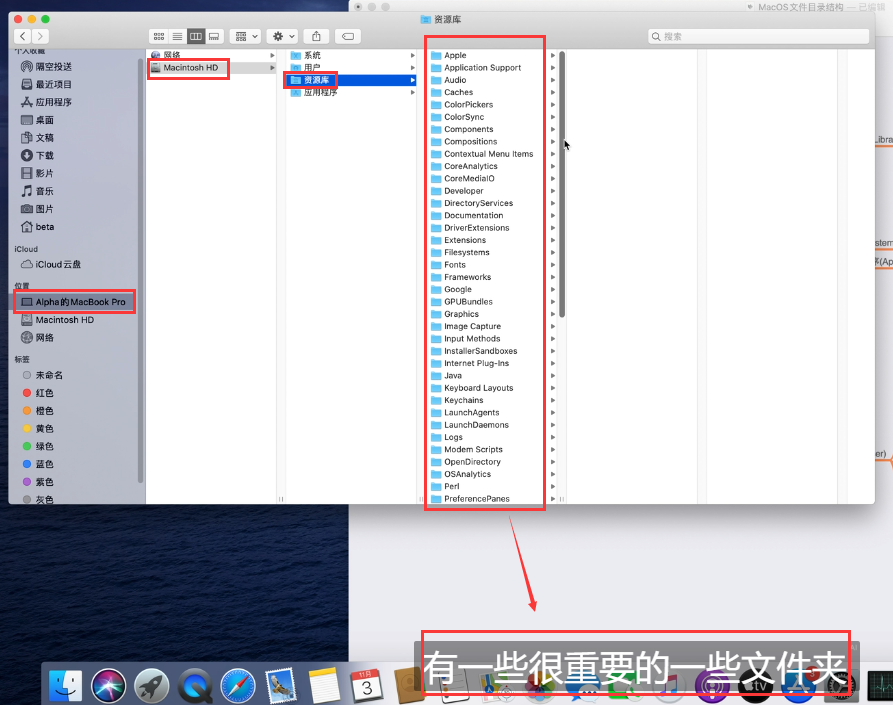Expand the Java folder via its arrow
Screen dimensions: 893x705
tap(552, 376)
